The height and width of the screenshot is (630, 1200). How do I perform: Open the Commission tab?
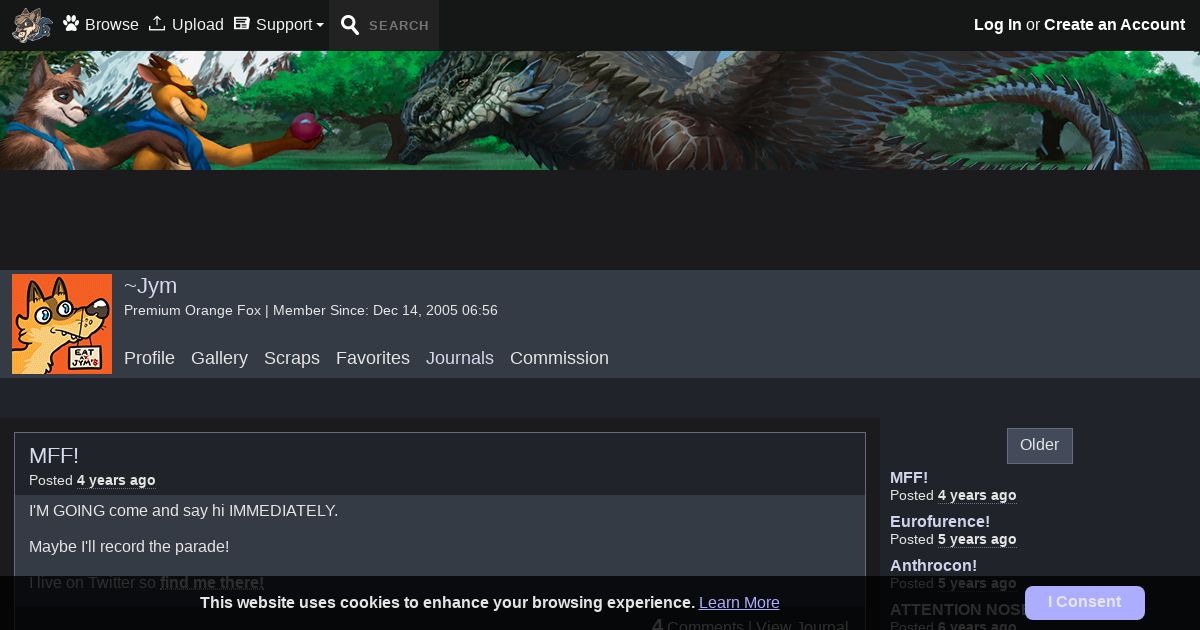559,358
